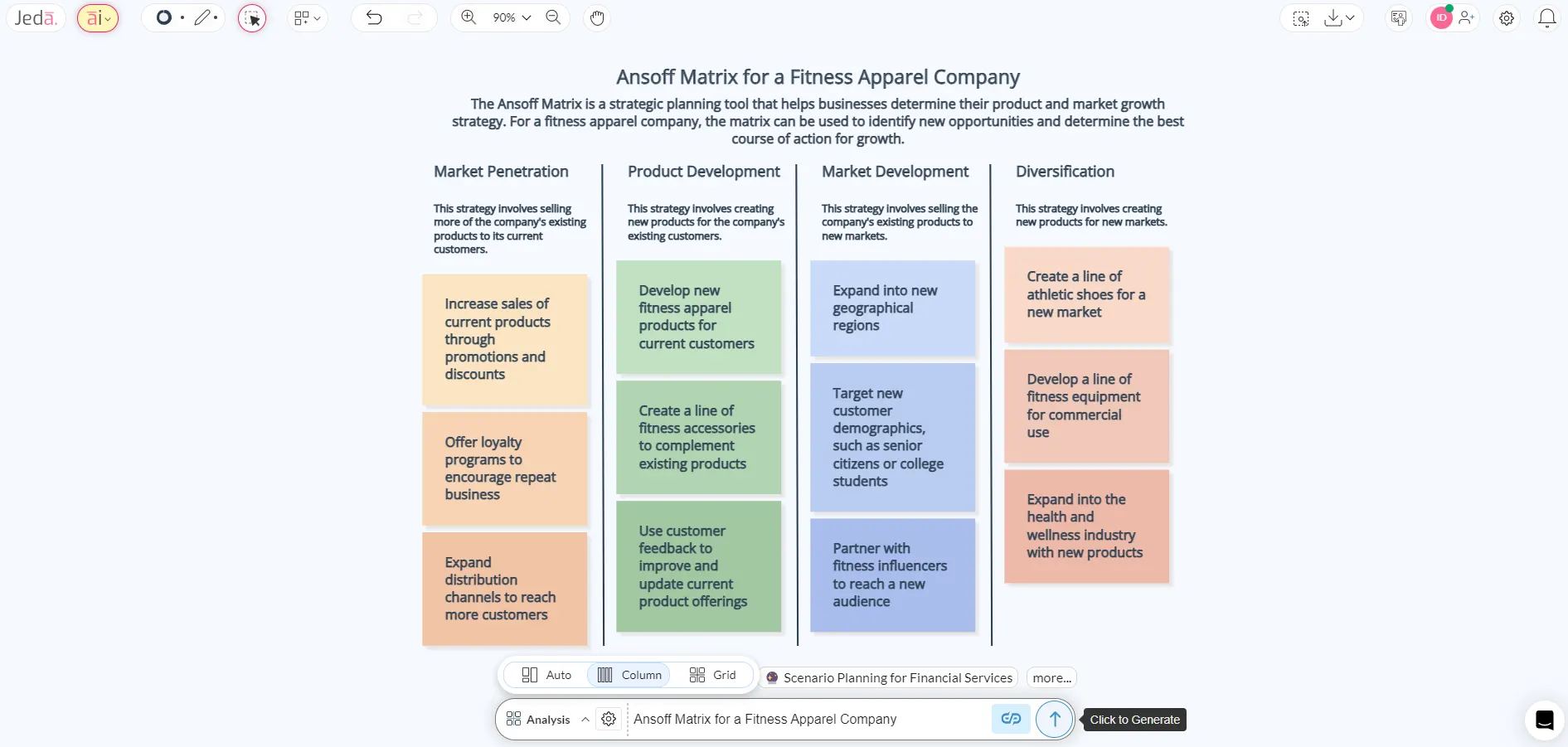Image resolution: width=1568 pixels, height=747 pixels.
Task: Keep Column layout selected
Action: tap(629, 676)
